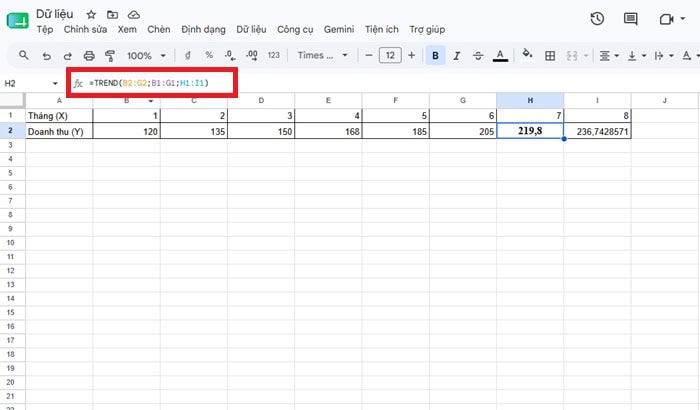Image resolution: width=700 pixels, height=410 pixels.
Task: Open the Dữ liệu menu
Action: point(251,29)
